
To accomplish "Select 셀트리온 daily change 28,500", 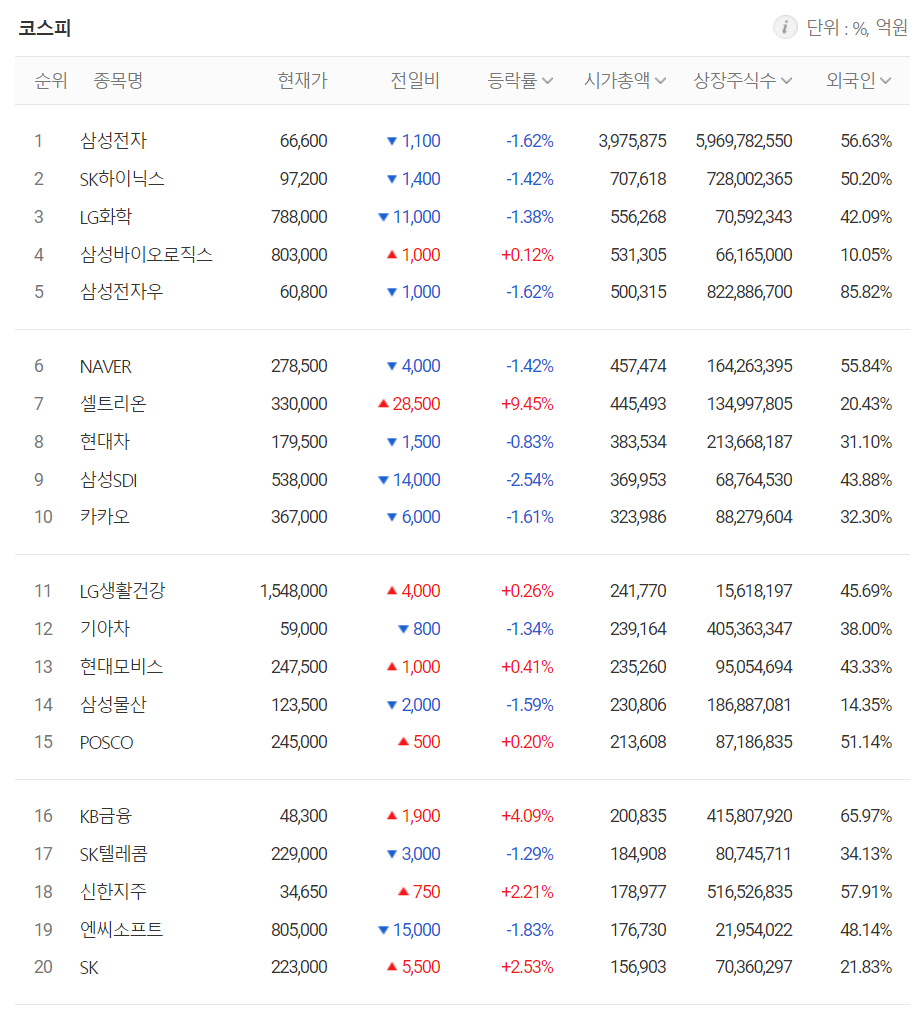I will (416, 404).
